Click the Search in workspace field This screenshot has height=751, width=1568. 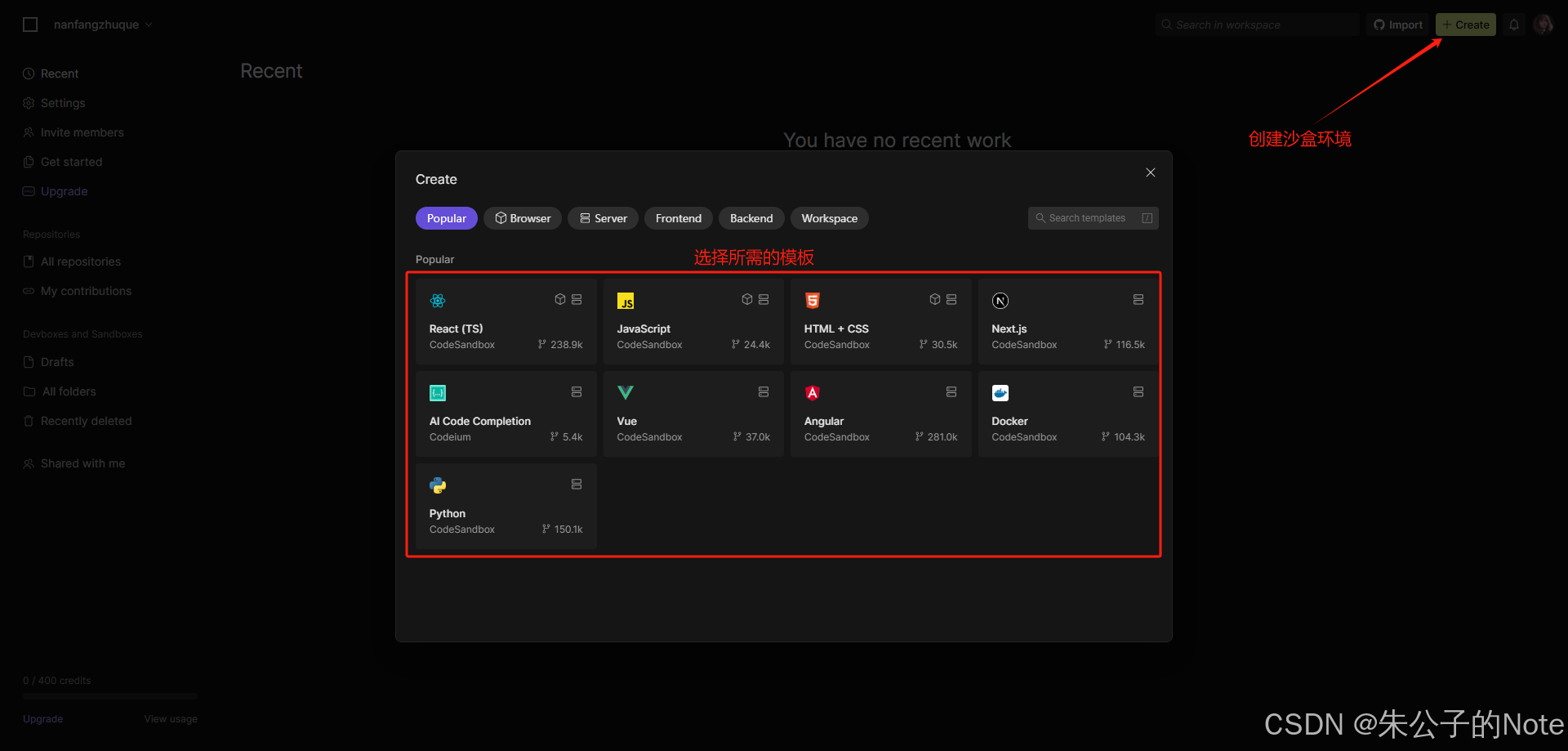click(1257, 25)
